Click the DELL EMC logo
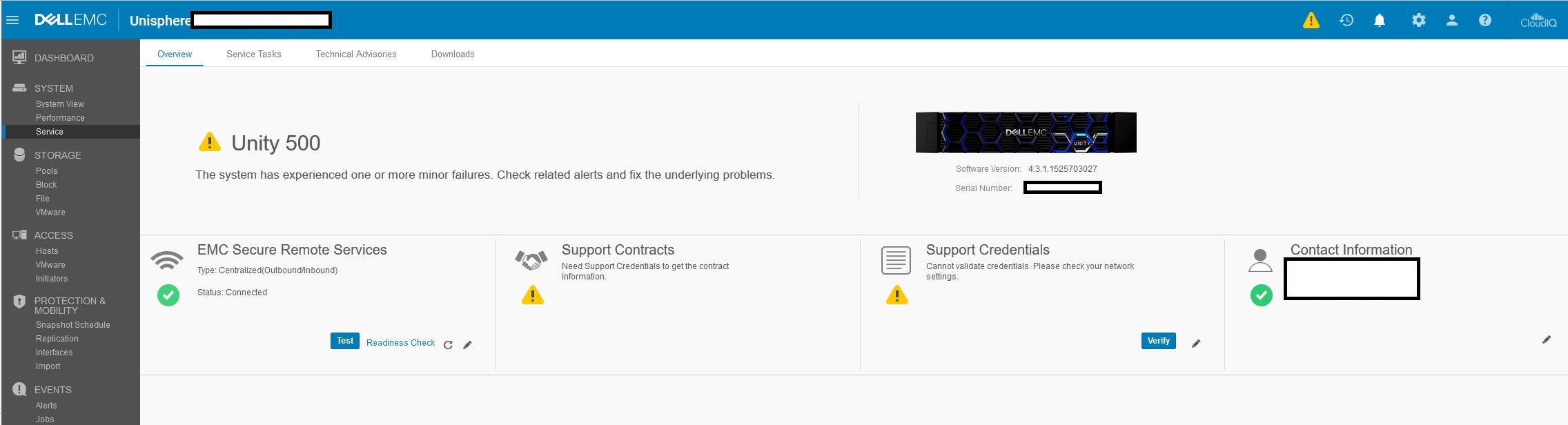1568x425 pixels. 70,20
